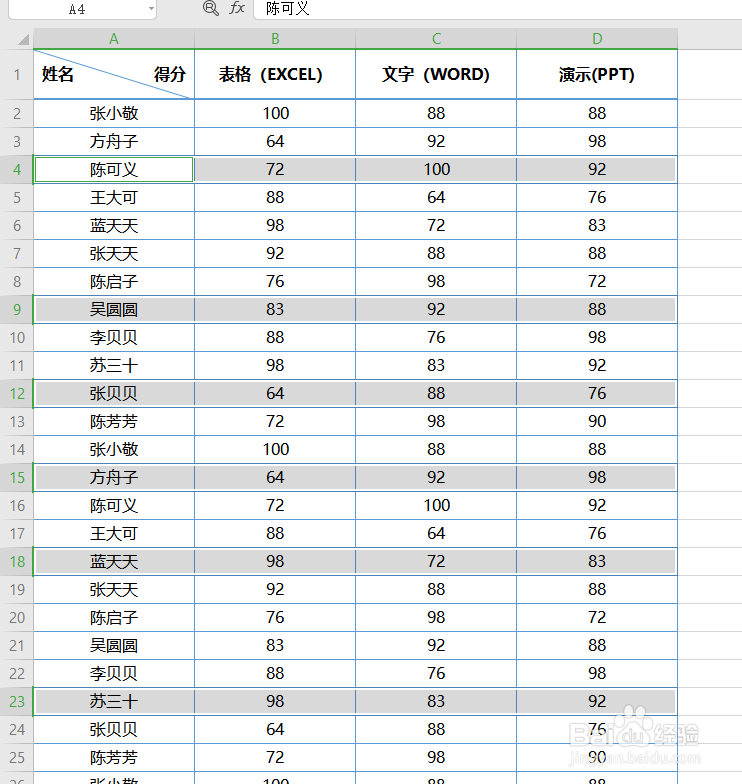The height and width of the screenshot is (784, 742).
Task: Click the 文字 (WORD) header cell
Action: [436, 74]
